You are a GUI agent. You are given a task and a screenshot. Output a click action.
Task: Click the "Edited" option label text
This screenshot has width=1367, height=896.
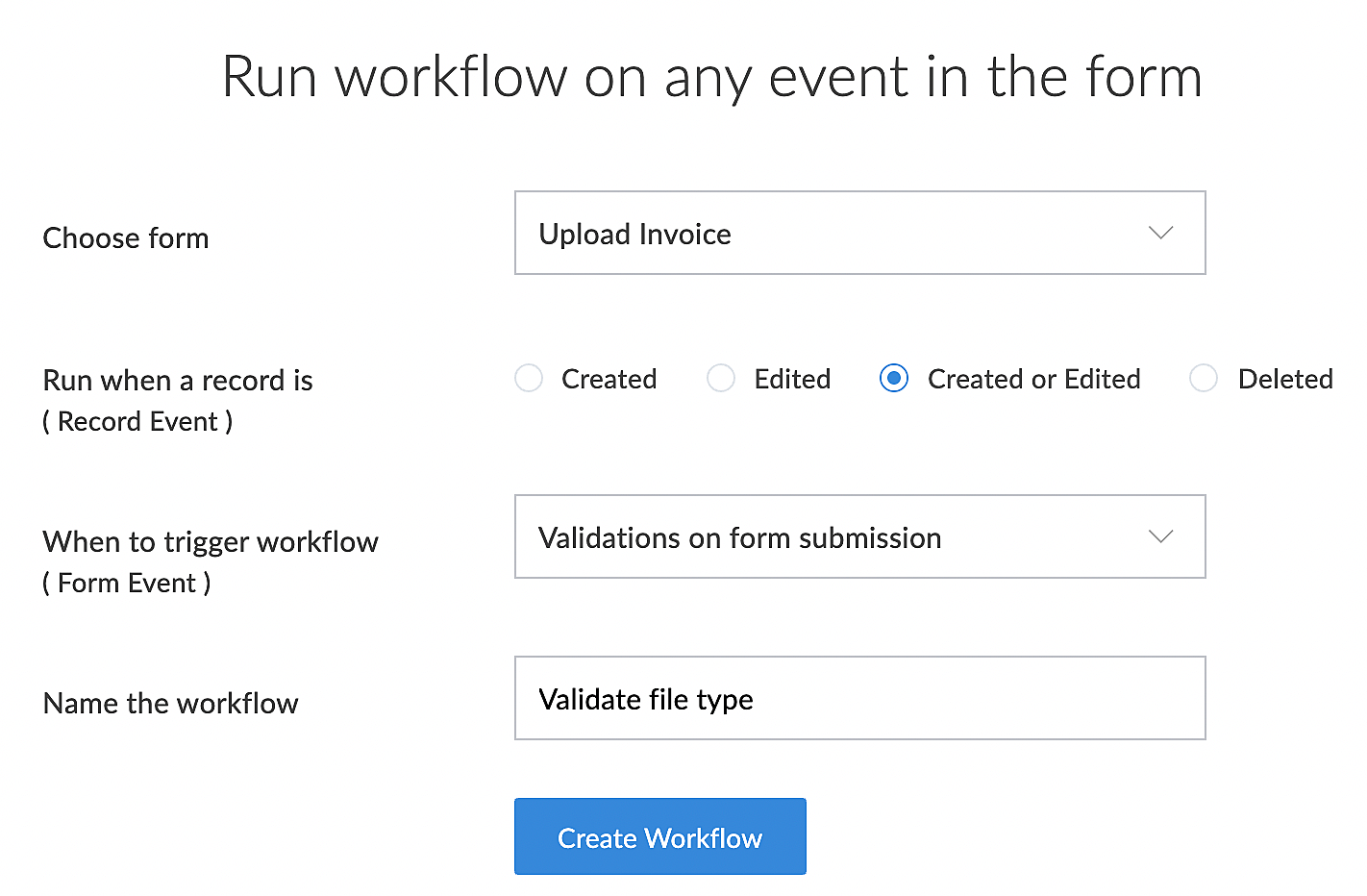(x=792, y=379)
